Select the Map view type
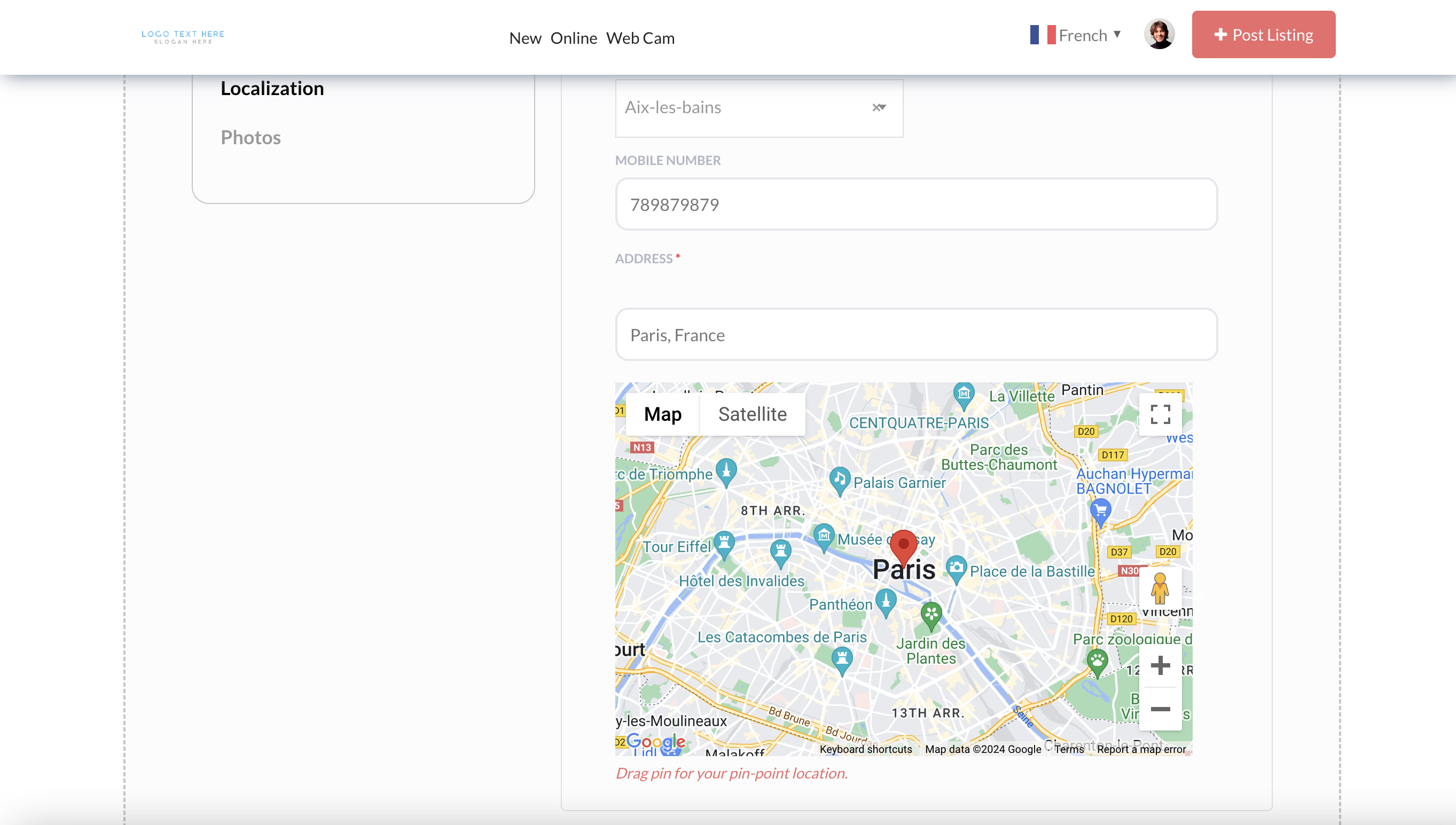This screenshot has width=1456, height=825. [x=662, y=414]
